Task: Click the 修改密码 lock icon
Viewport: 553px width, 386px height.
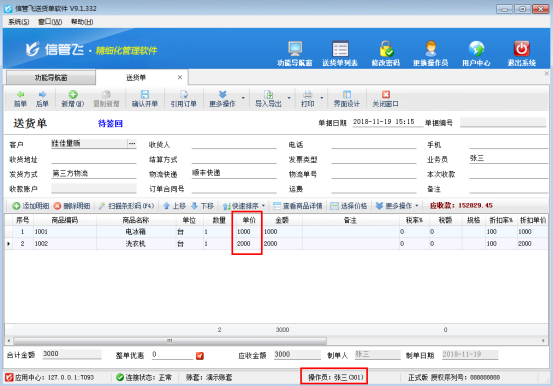Action: [x=386, y=49]
